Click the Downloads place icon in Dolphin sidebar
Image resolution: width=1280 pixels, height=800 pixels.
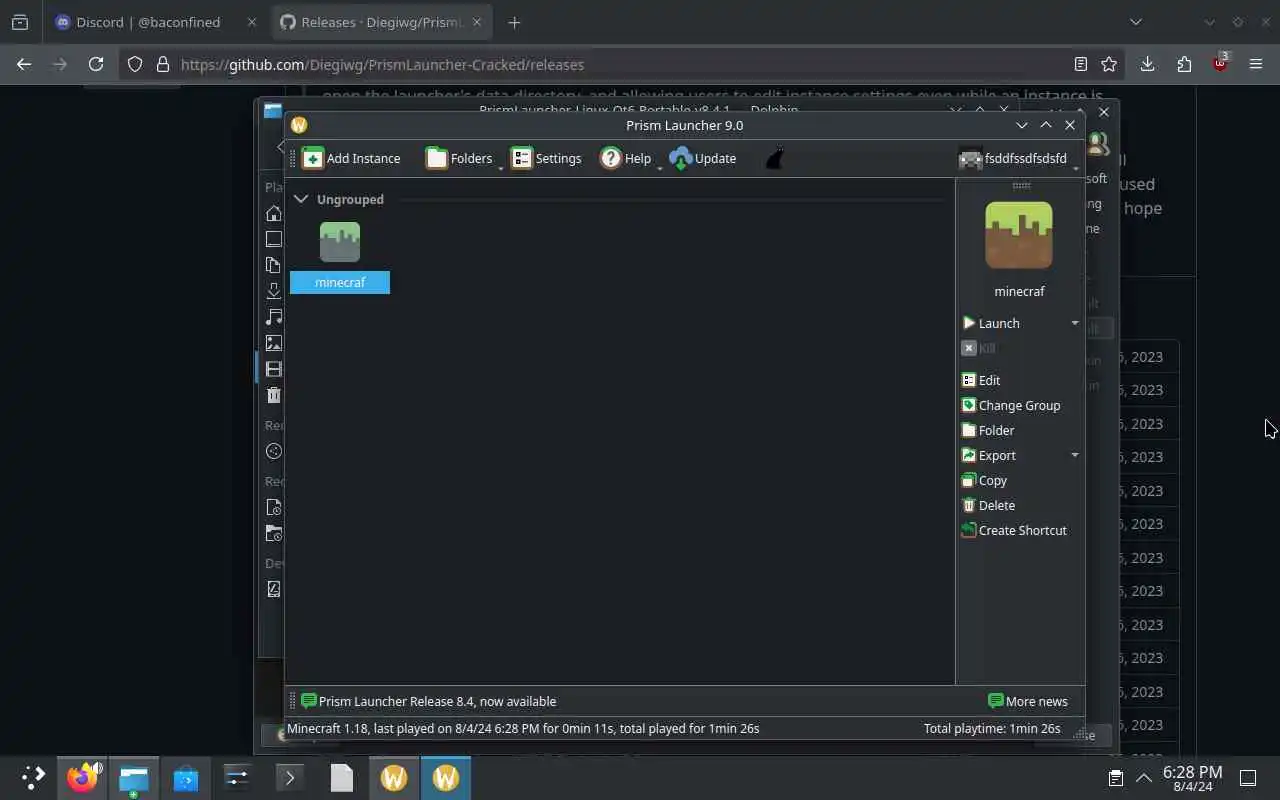tap(274, 291)
